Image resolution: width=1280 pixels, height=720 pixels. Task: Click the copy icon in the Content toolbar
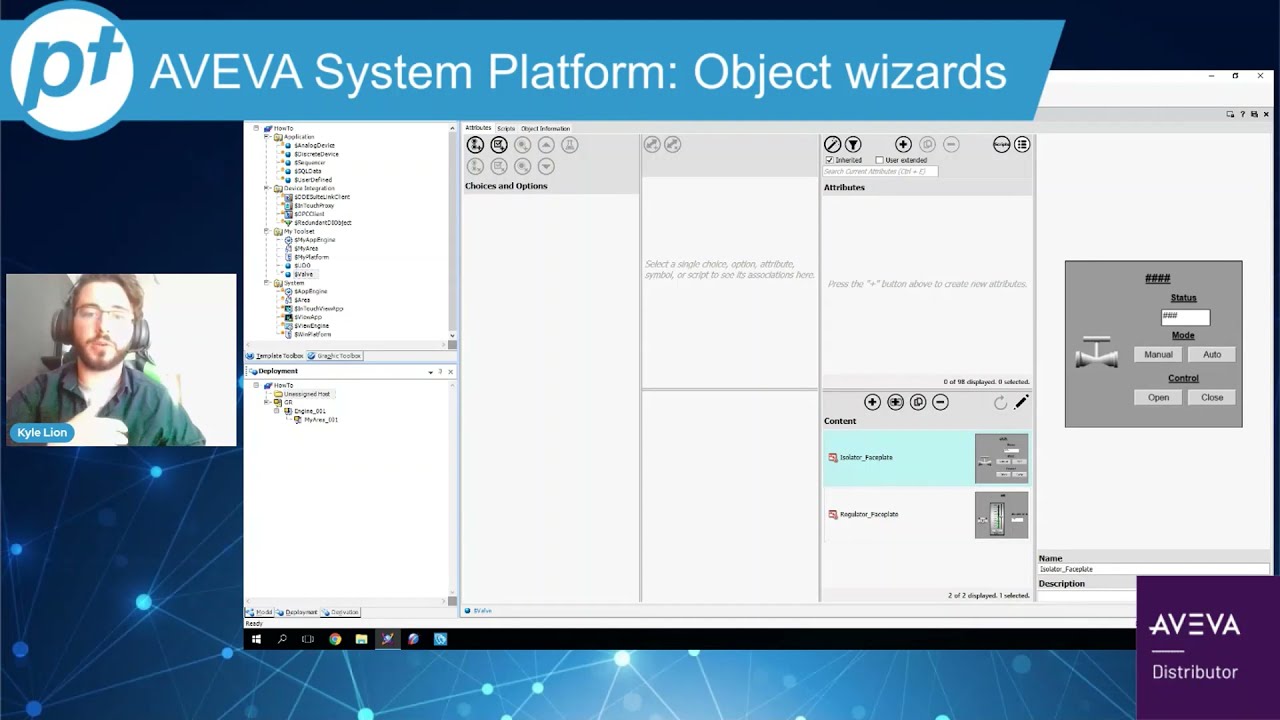click(x=918, y=402)
